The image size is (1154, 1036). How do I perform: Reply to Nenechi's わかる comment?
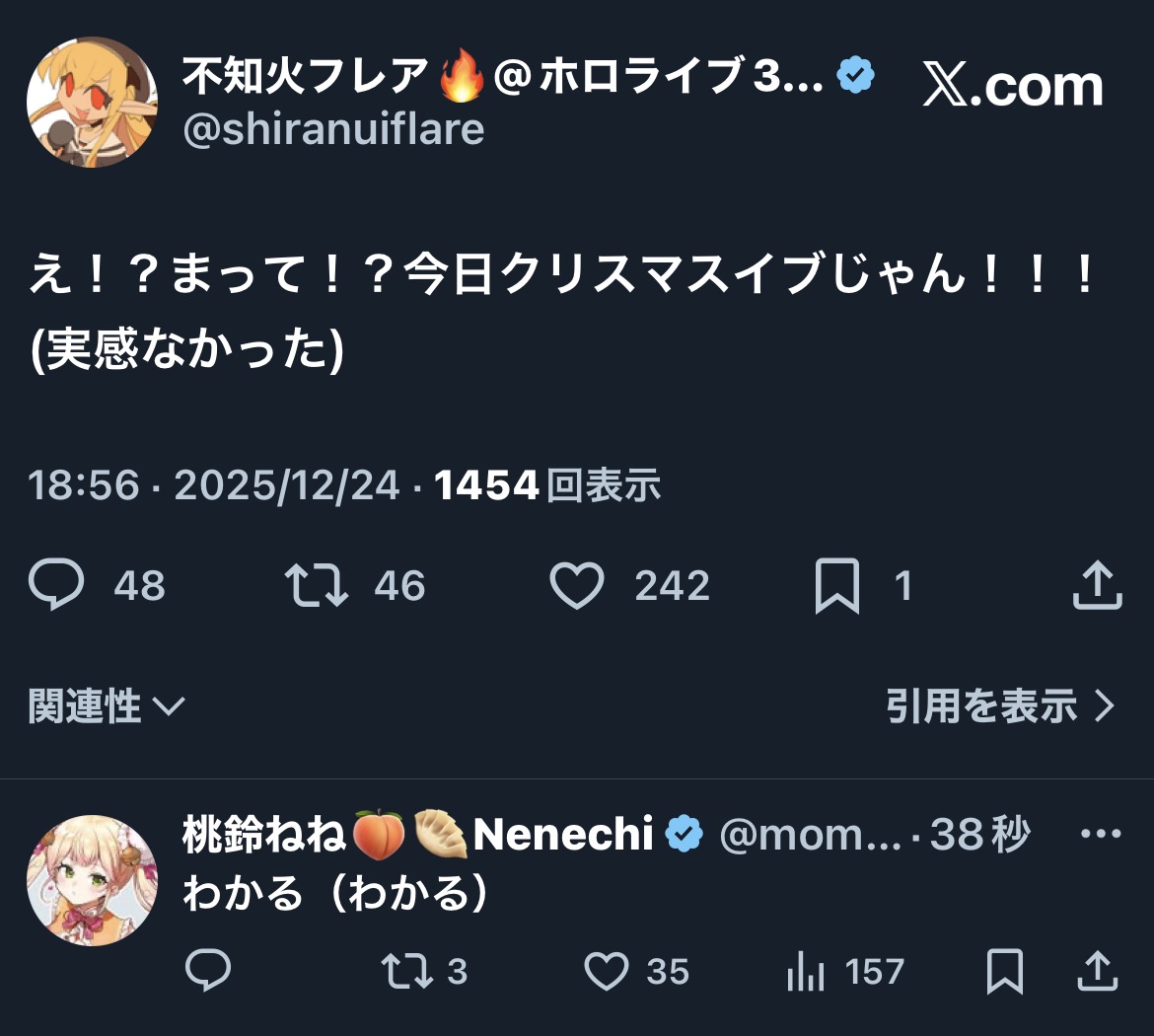point(208,972)
